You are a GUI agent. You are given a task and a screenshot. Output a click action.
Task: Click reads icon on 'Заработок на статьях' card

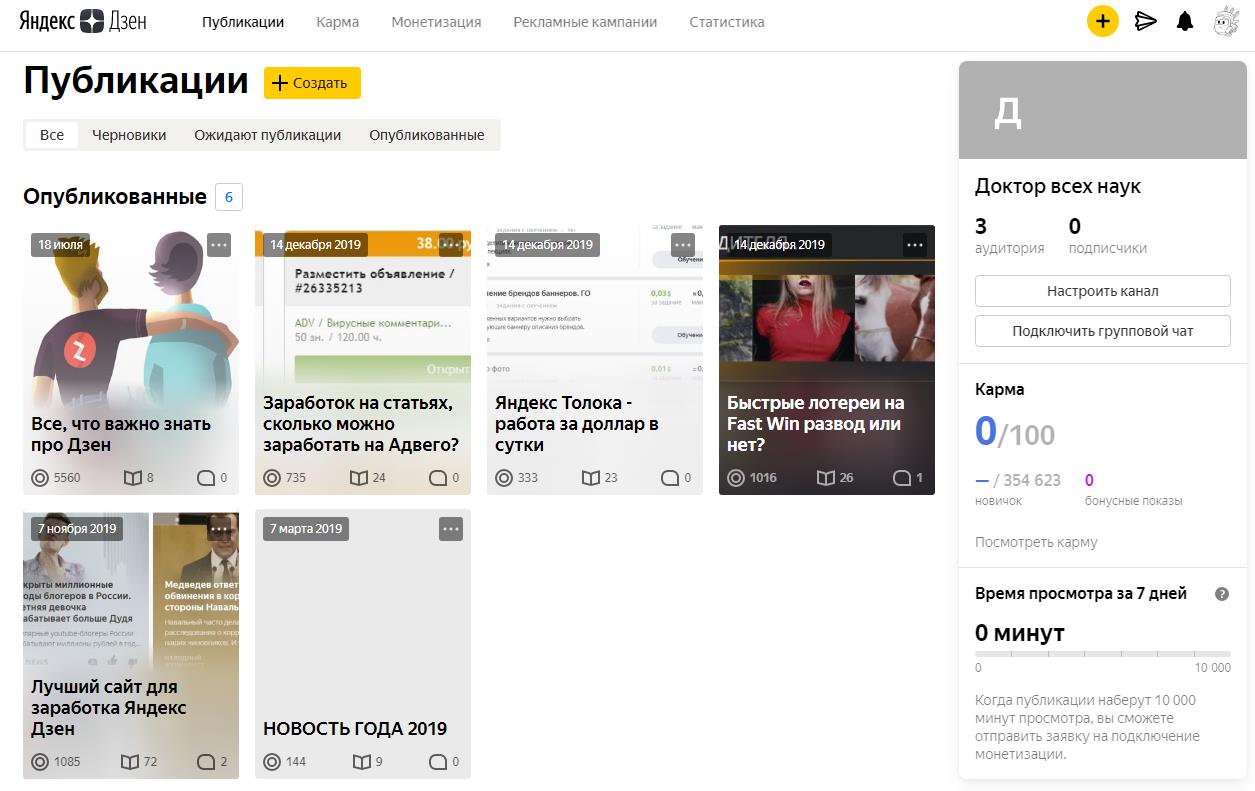[x=359, y=478]
